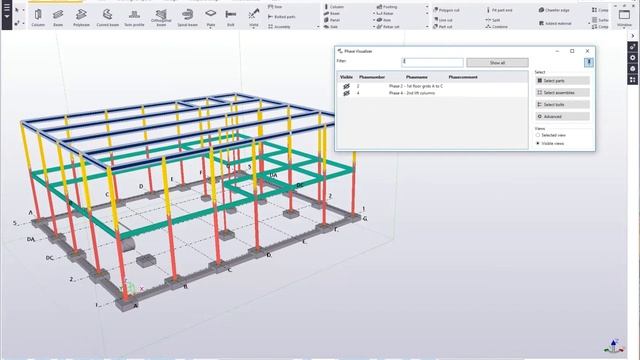This screenshot has height=360, width=640.
Task: Select the concrete Beam tool
Action: (332, 13)
